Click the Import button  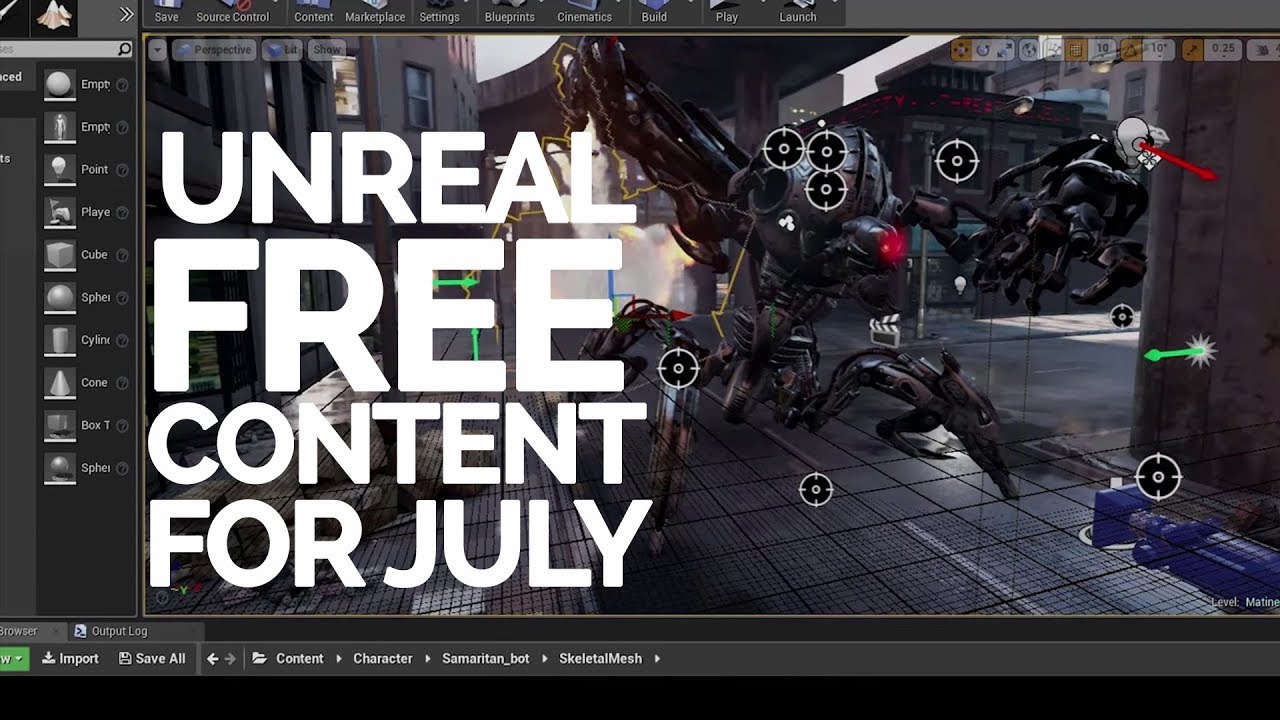(70, 658)
